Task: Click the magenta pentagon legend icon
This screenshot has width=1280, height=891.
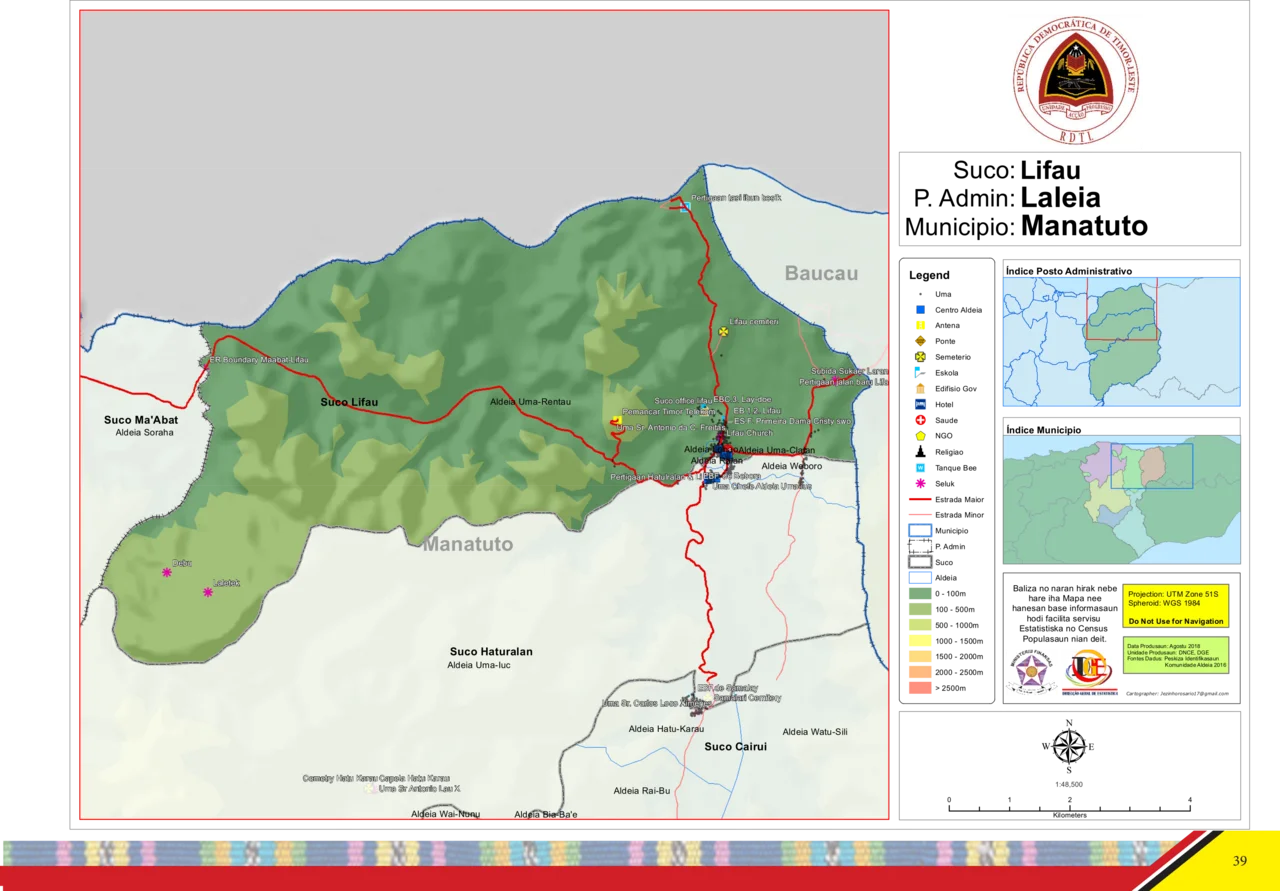Action: pyautogui.click(x=920, y=483)
